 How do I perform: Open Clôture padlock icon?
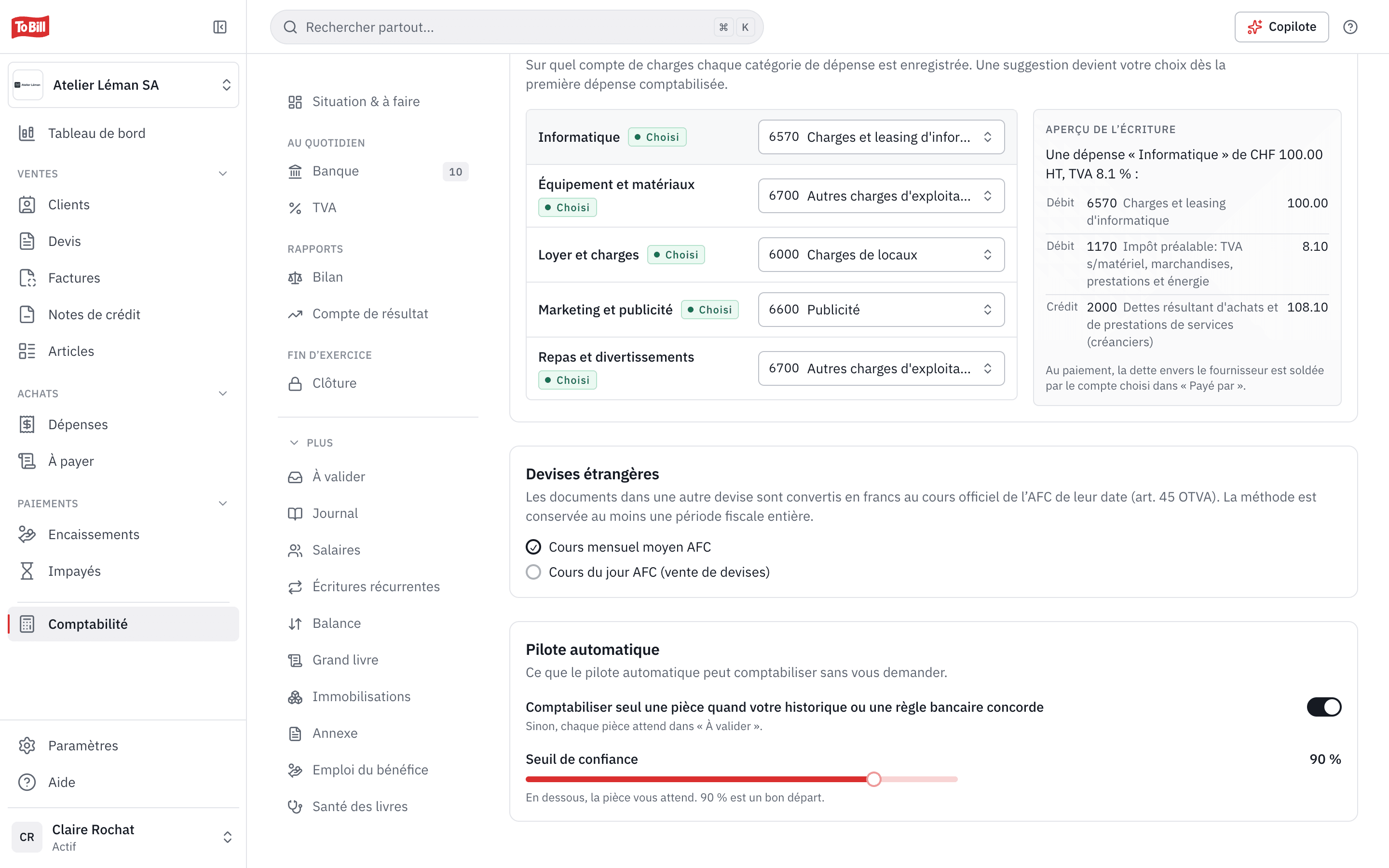point(295,383)
